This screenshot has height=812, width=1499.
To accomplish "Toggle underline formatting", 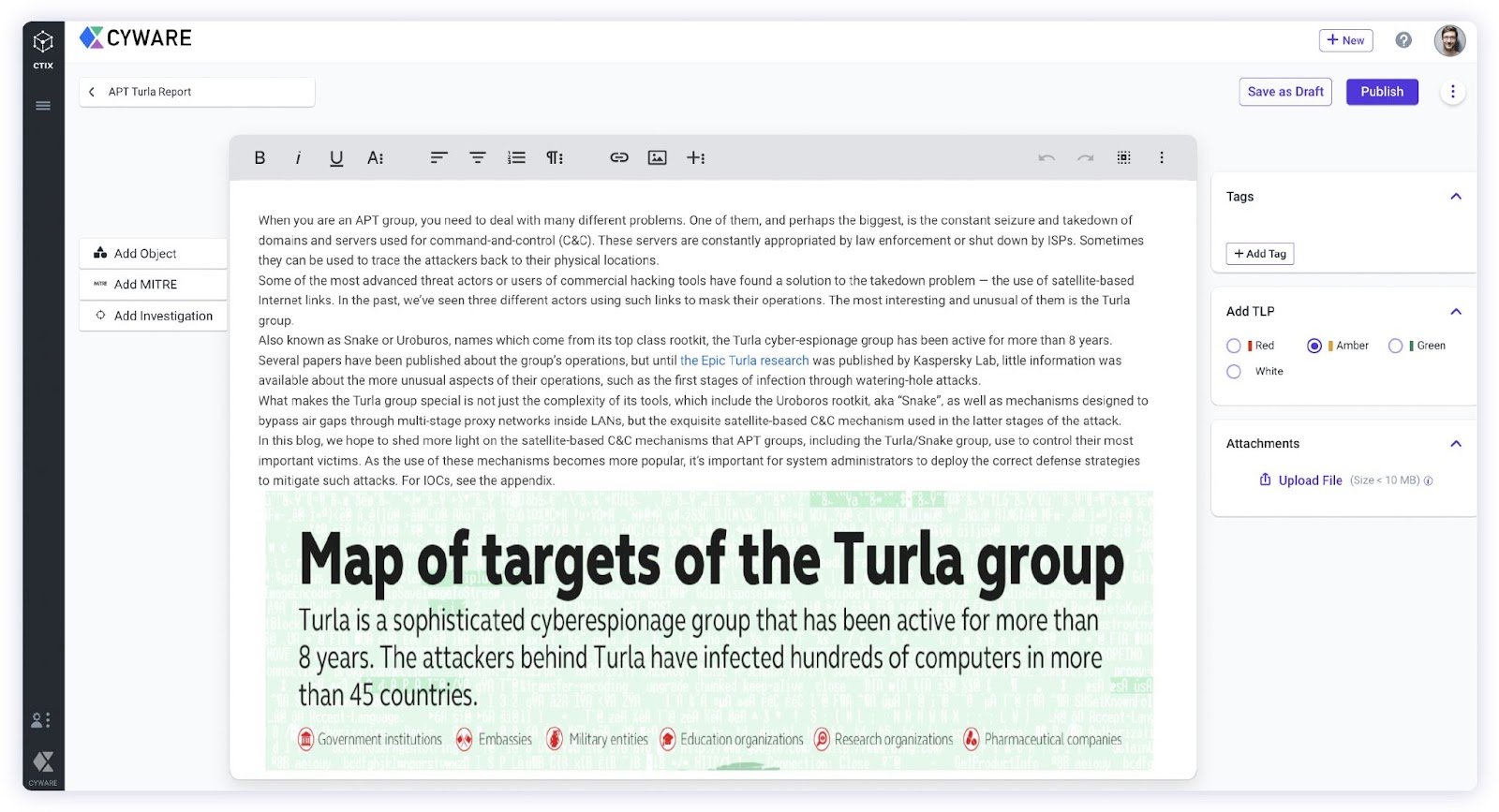I will [336, 158].
